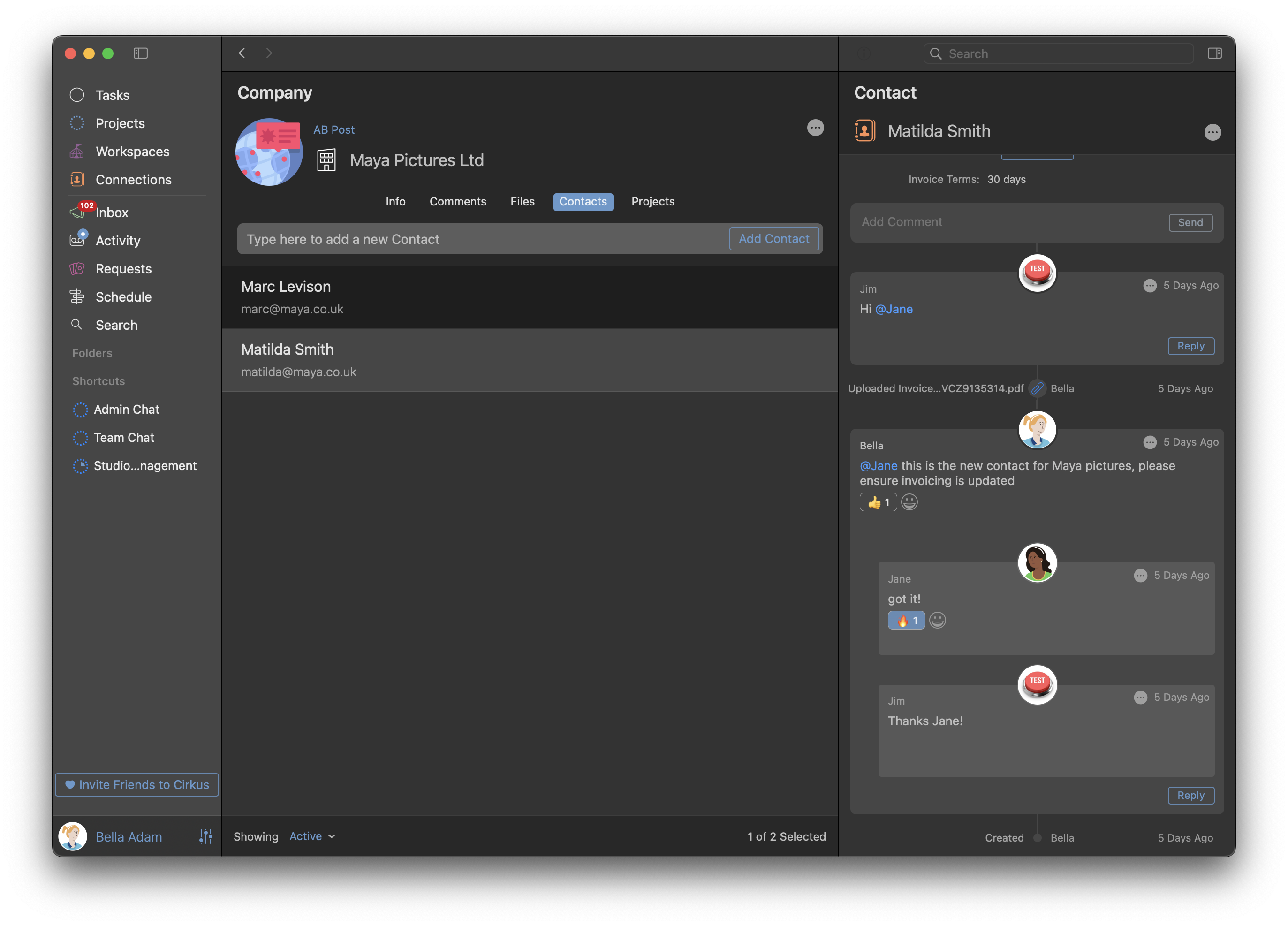
Task: Switch to the Files tab
Action: [x=522, y=202]
